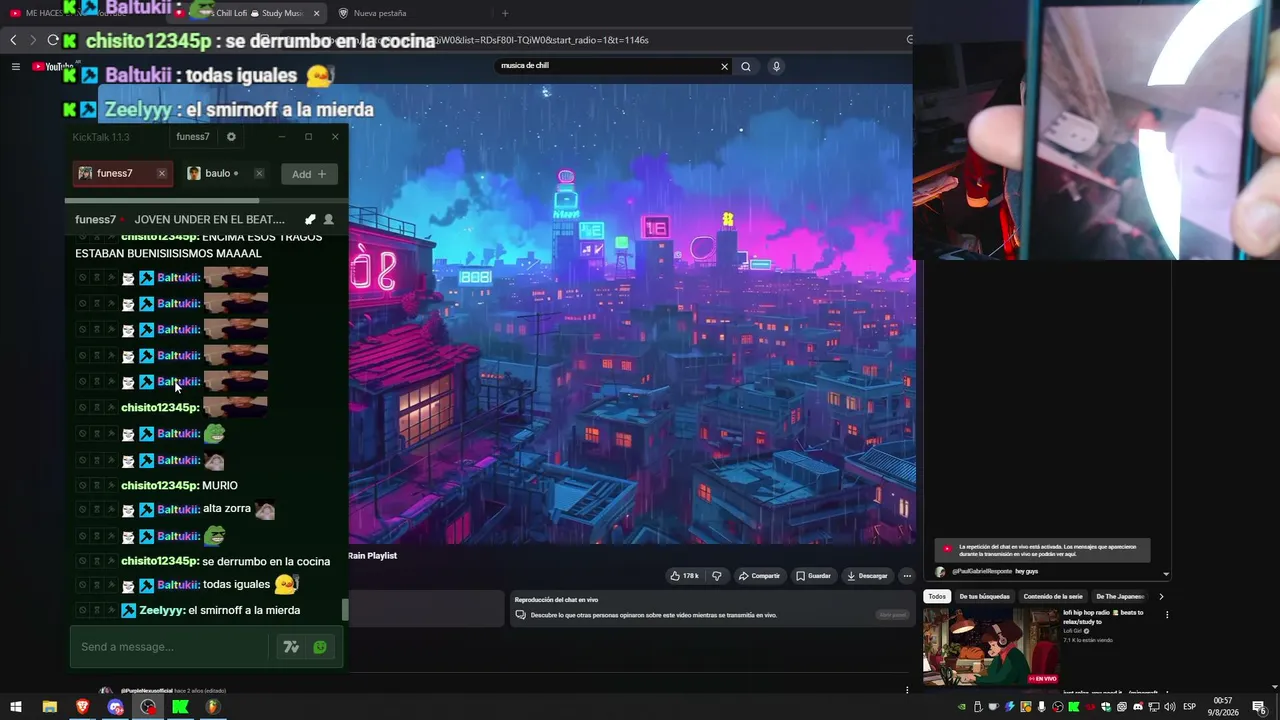Ban icon beside Zeelyyy's smirnoff message
This screenshot has width=1280, height=720.
[x=82, y=610]
